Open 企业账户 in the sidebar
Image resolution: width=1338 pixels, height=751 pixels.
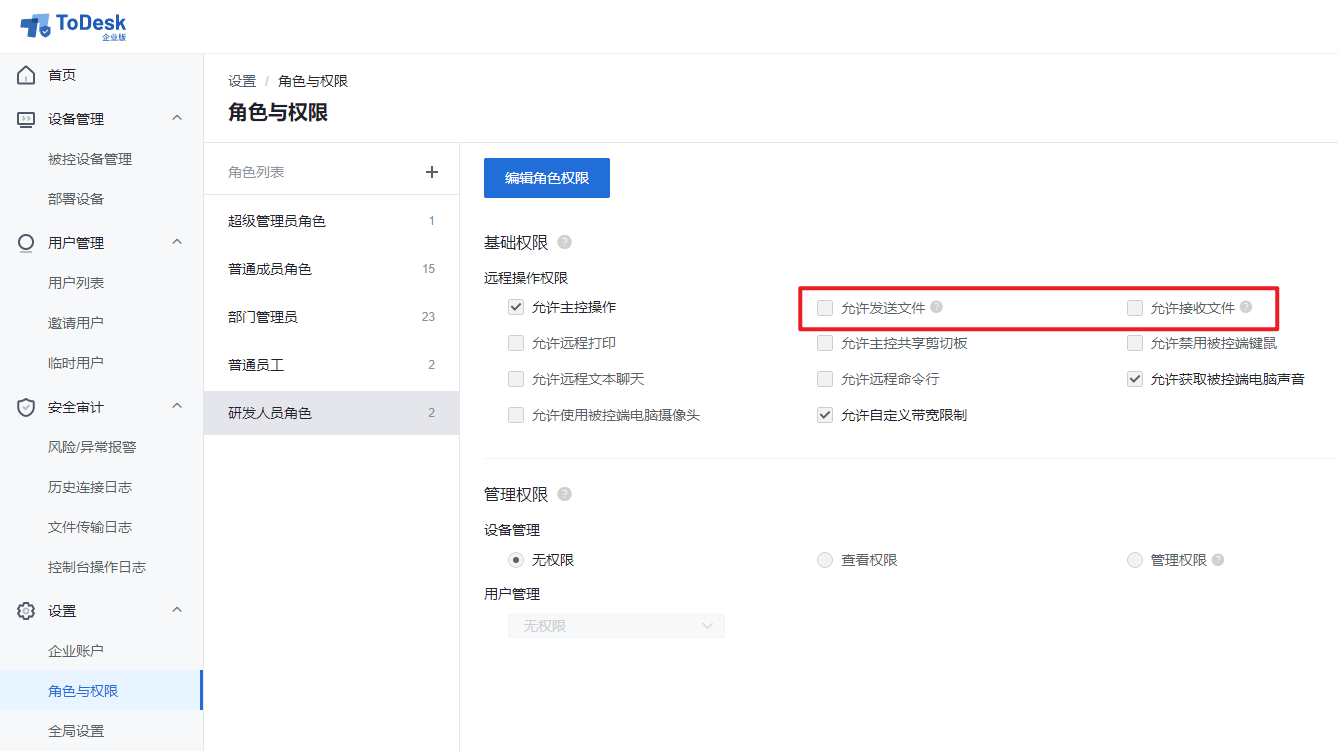tap(76, 651)
